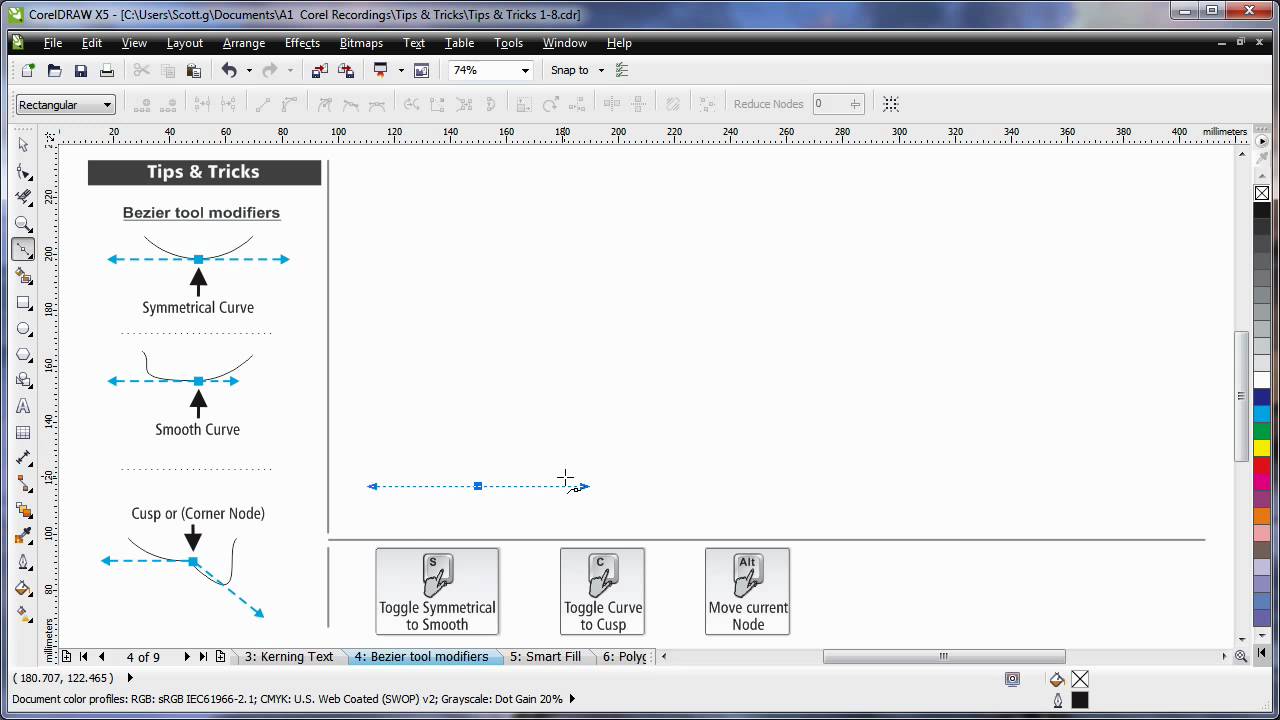Click the Application Launcher icon

click(381, 70)
